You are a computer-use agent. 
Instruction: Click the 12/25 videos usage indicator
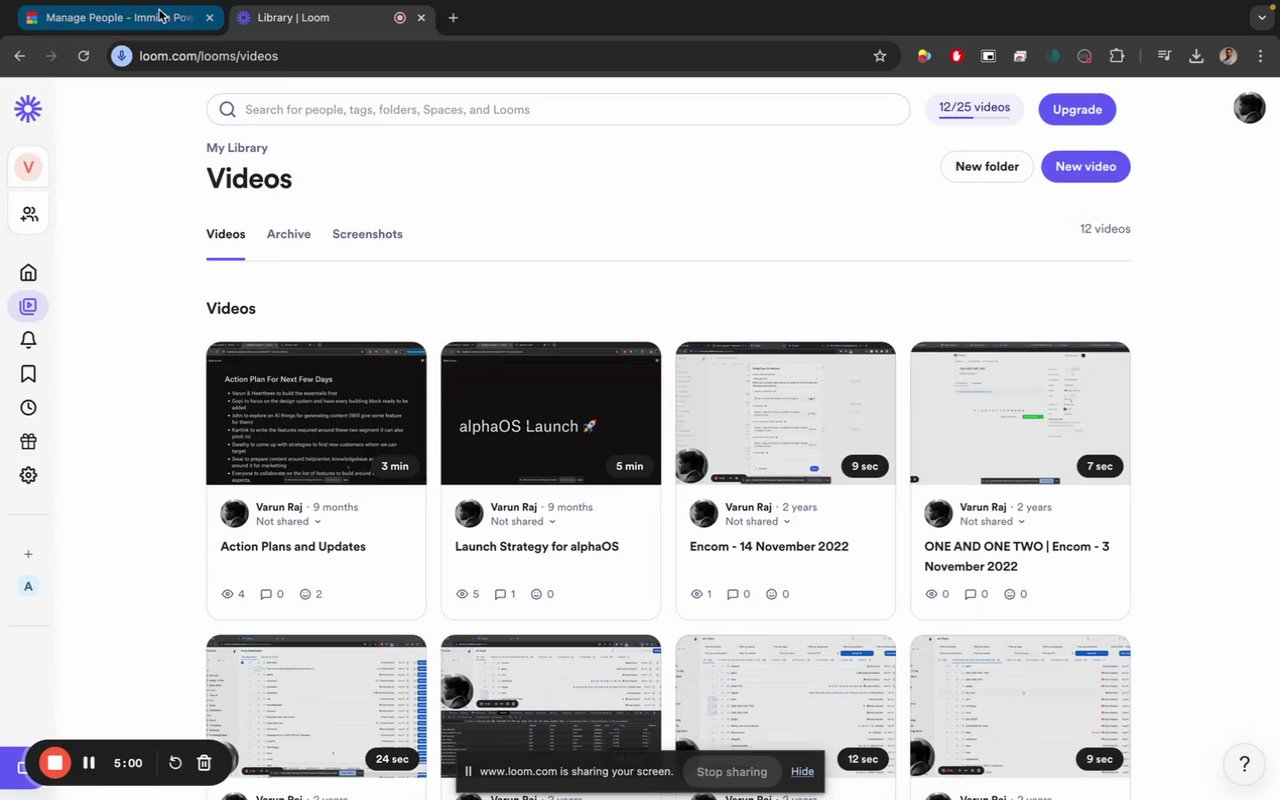pos(974,109)
